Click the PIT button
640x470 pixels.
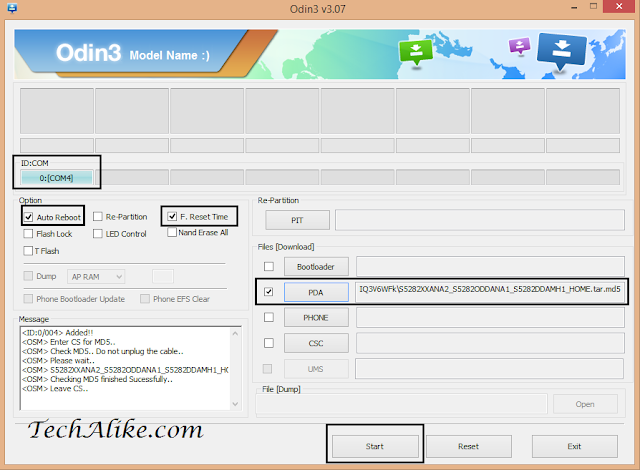(x=297, y=220)
